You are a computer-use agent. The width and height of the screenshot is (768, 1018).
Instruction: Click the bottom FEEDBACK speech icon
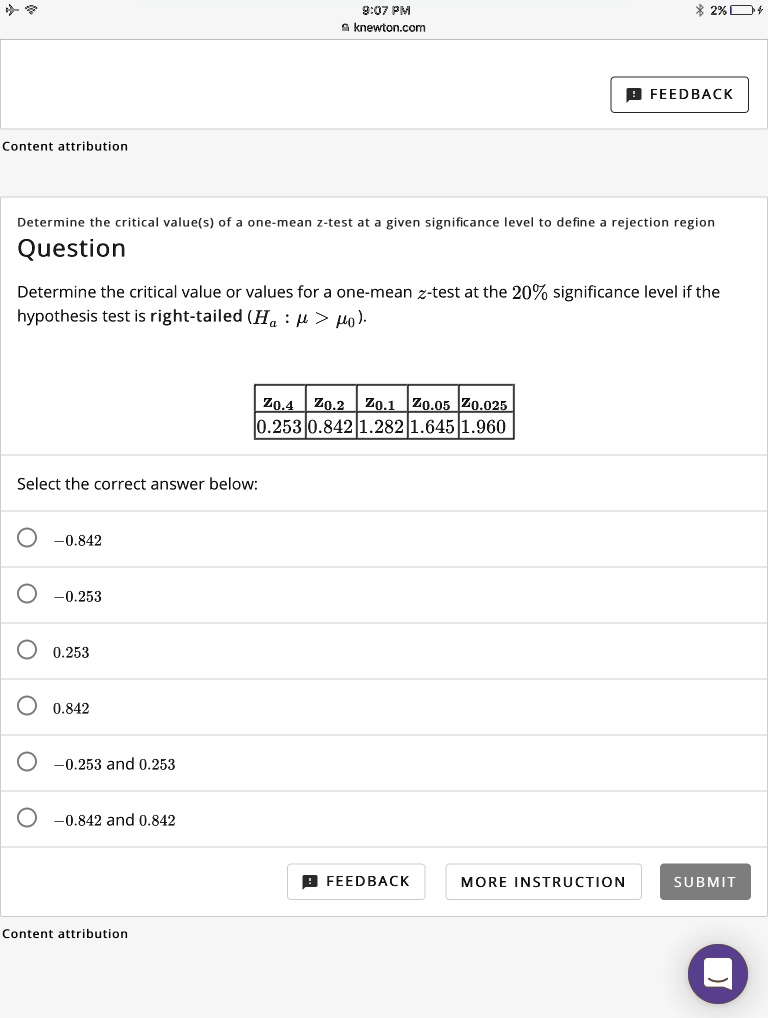click(x=310, y=881)
